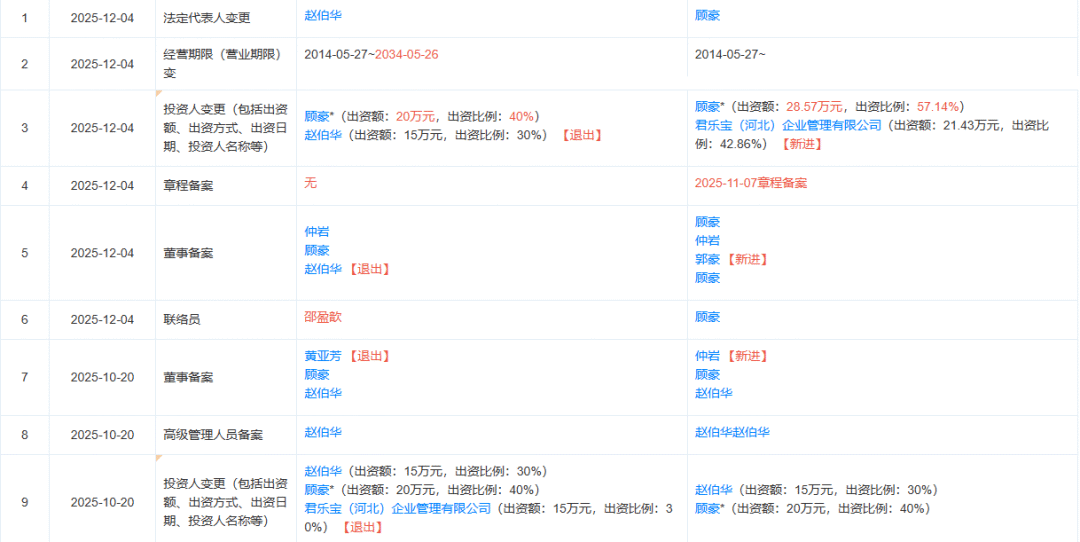The width and height of the screenshot is (1080, 542).
Task: Click the 2025-11-07章程备案 link
Action: point(750,183)
